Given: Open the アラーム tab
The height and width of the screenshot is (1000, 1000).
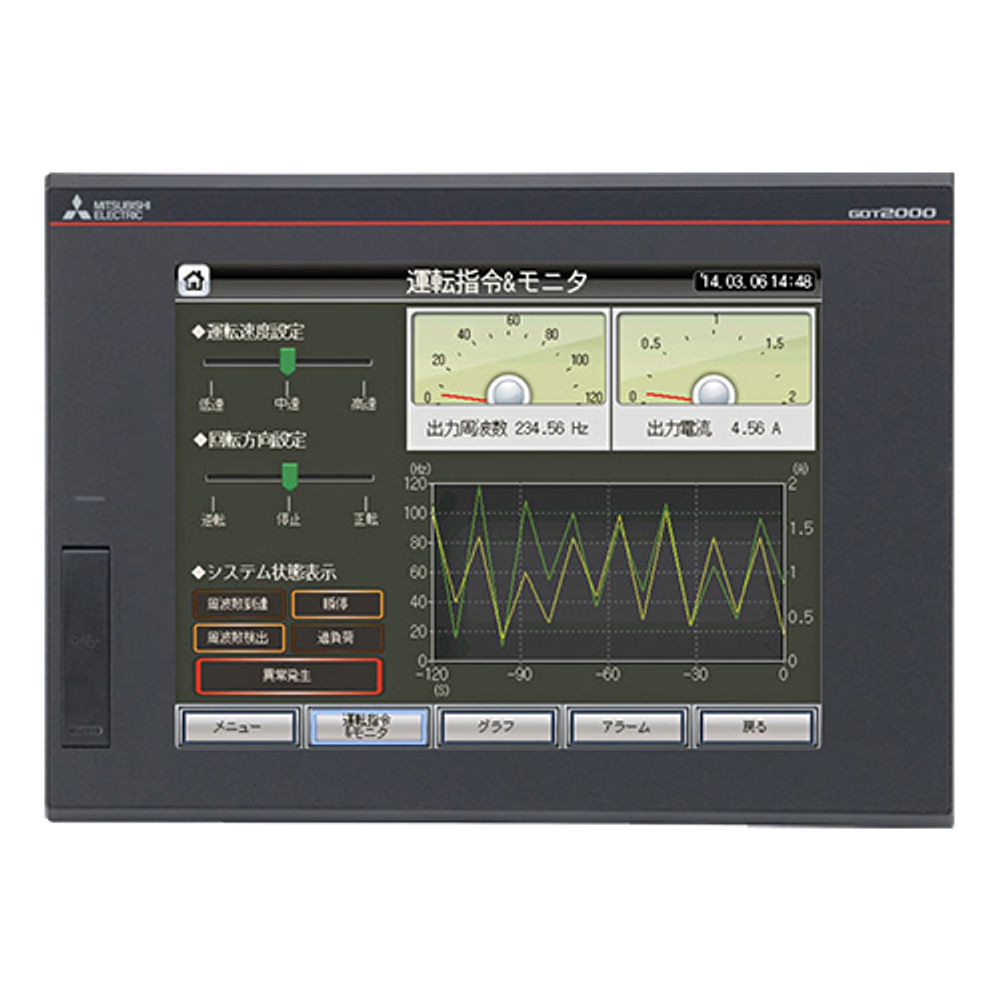Looking at the screenshot, I should pyautogui.click(x=627, y=727).
